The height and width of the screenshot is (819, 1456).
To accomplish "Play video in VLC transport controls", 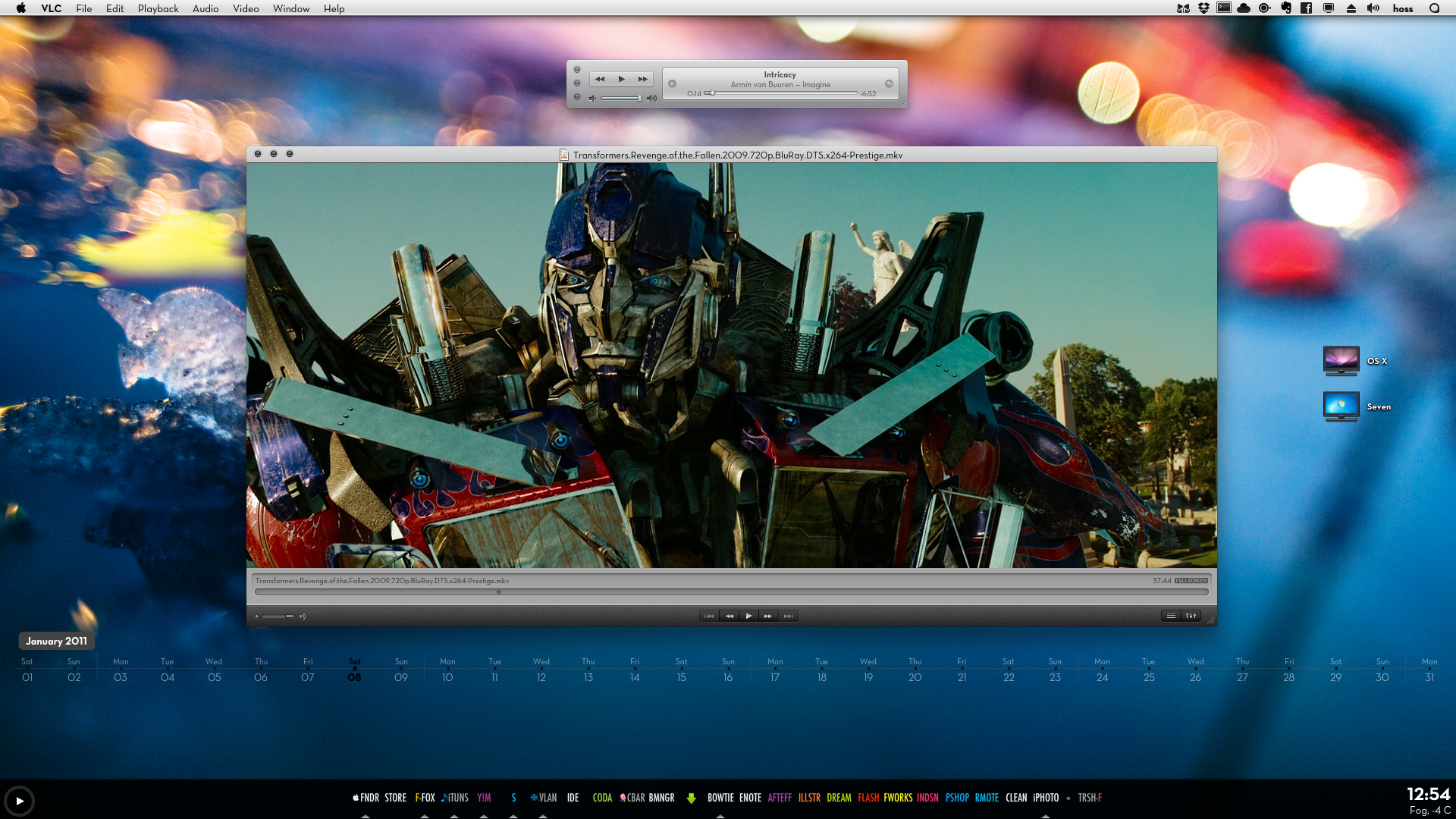I will pyautogui.click(x=748, y=616).
